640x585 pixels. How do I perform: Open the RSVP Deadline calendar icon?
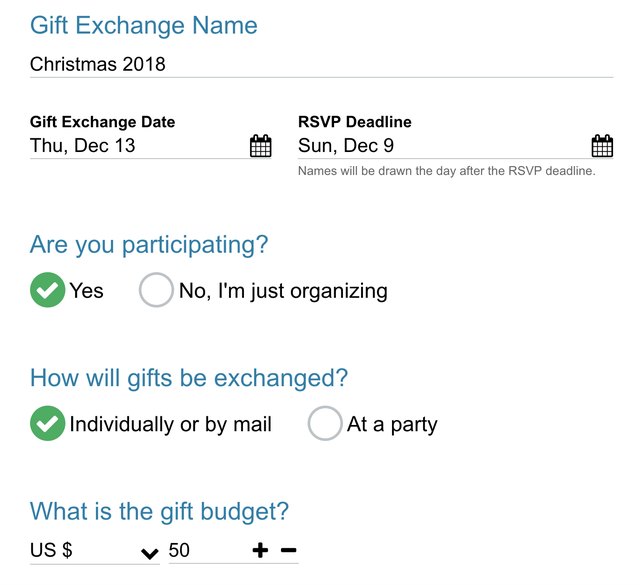[x=602, y=146]
